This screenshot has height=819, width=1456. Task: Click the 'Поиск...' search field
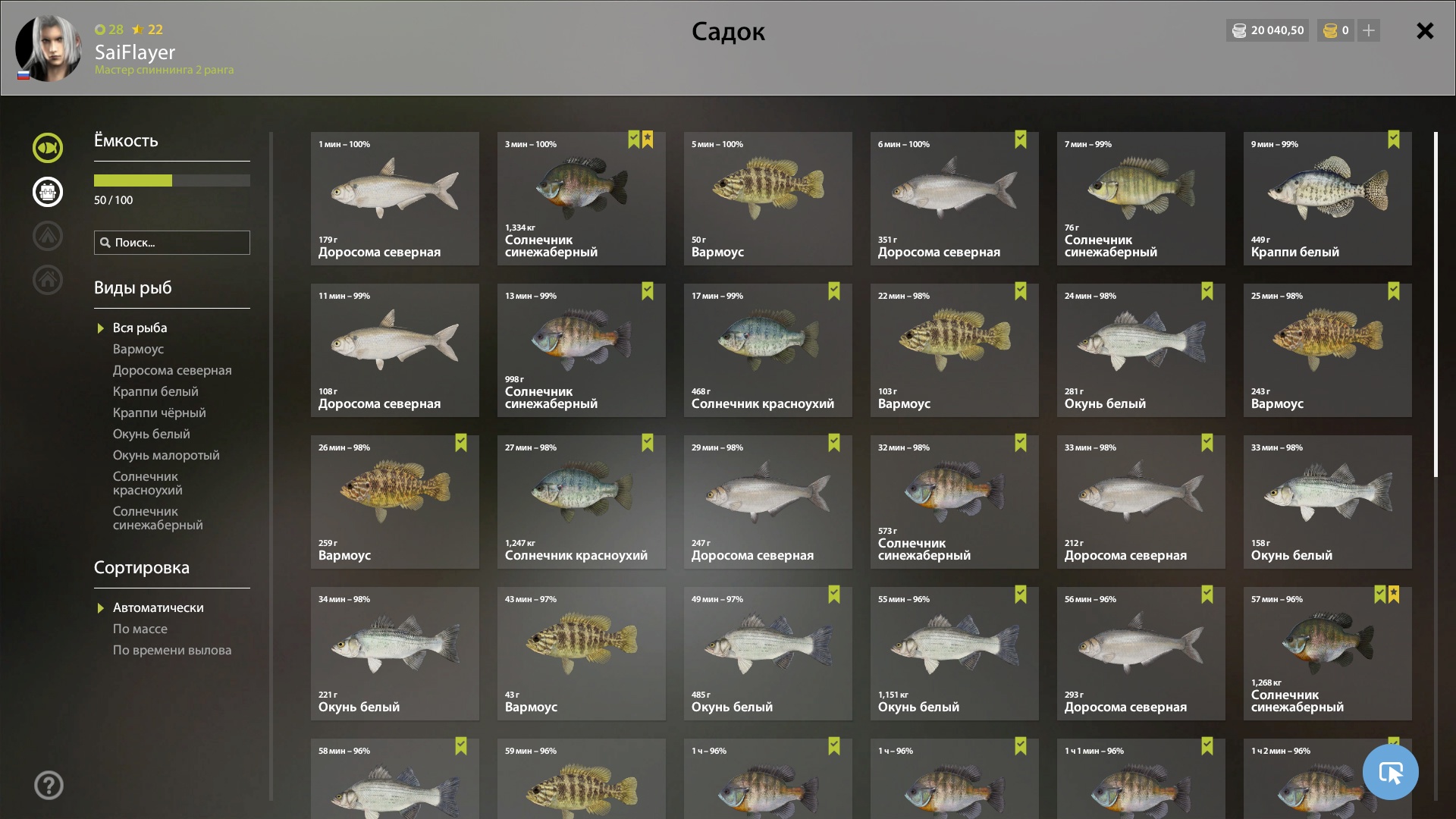click(x=172, y=243)
